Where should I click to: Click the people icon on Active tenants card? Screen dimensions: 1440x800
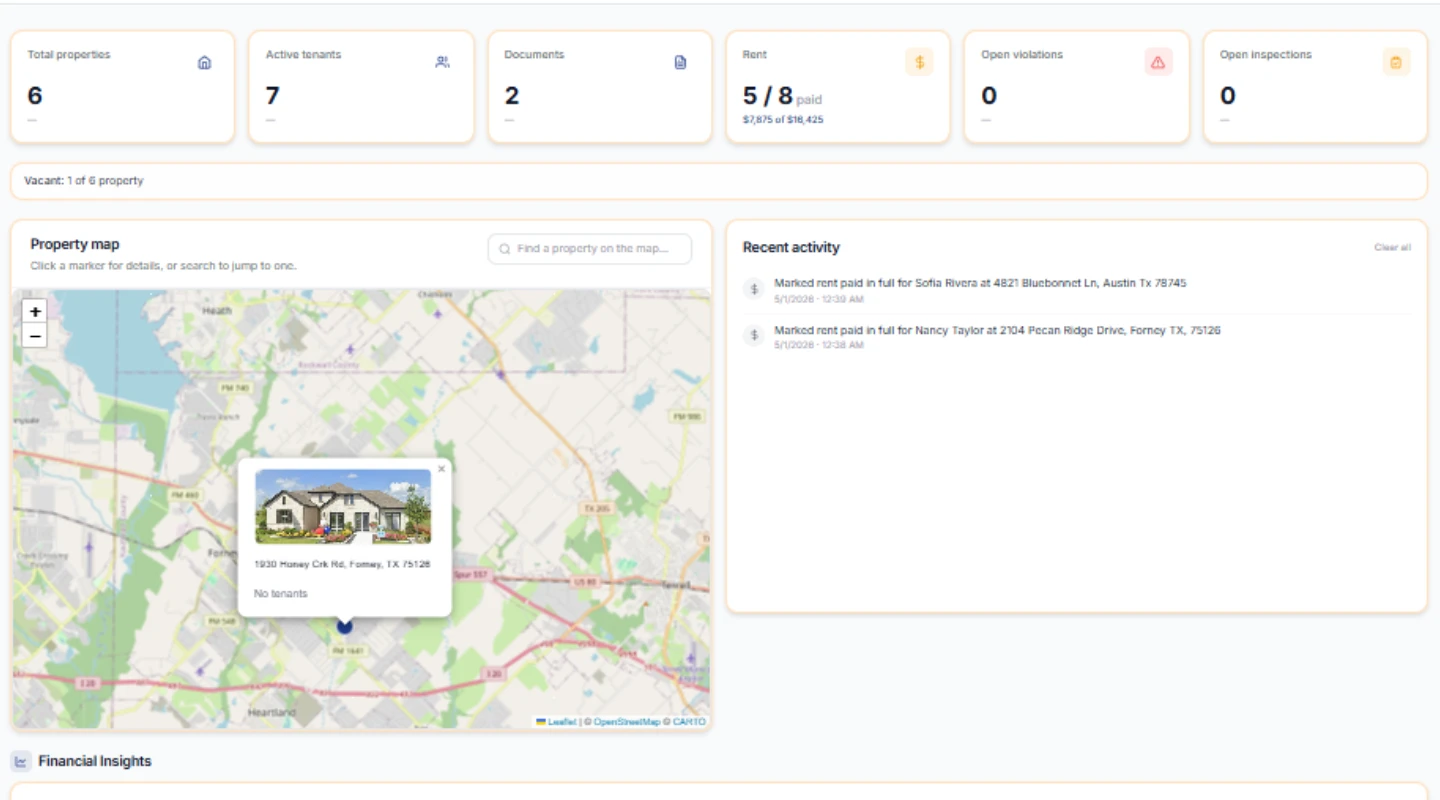[443, 62]
